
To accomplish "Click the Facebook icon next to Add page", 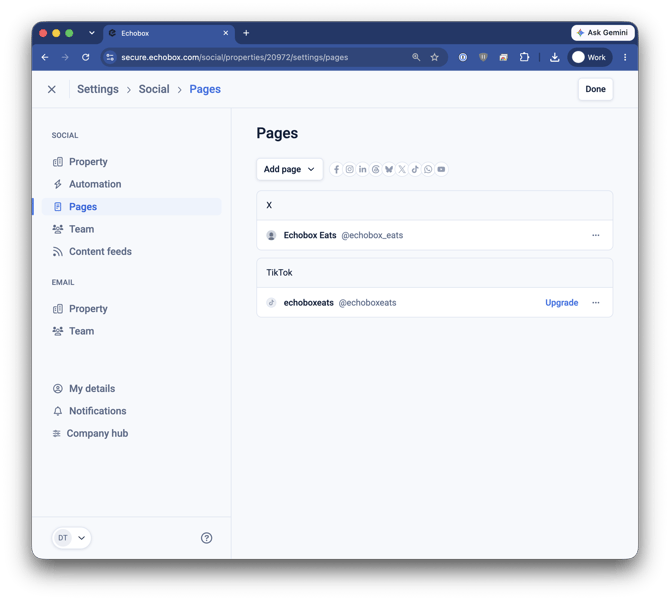I will [x=336, y=170].
